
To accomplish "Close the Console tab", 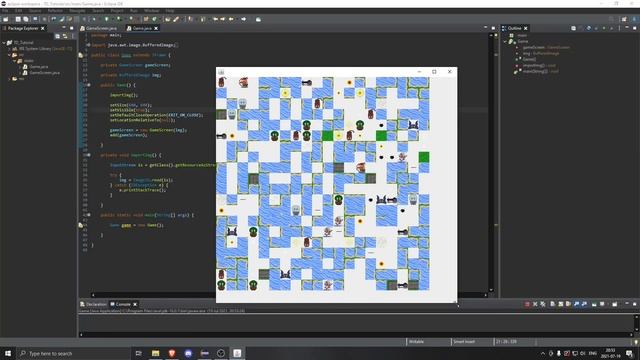I will (135, 304).
